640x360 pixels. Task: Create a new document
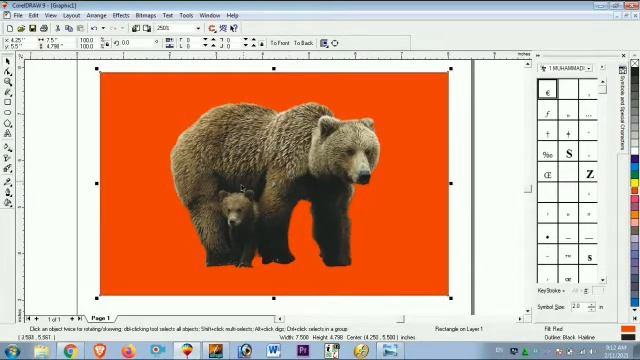(10, 28)
